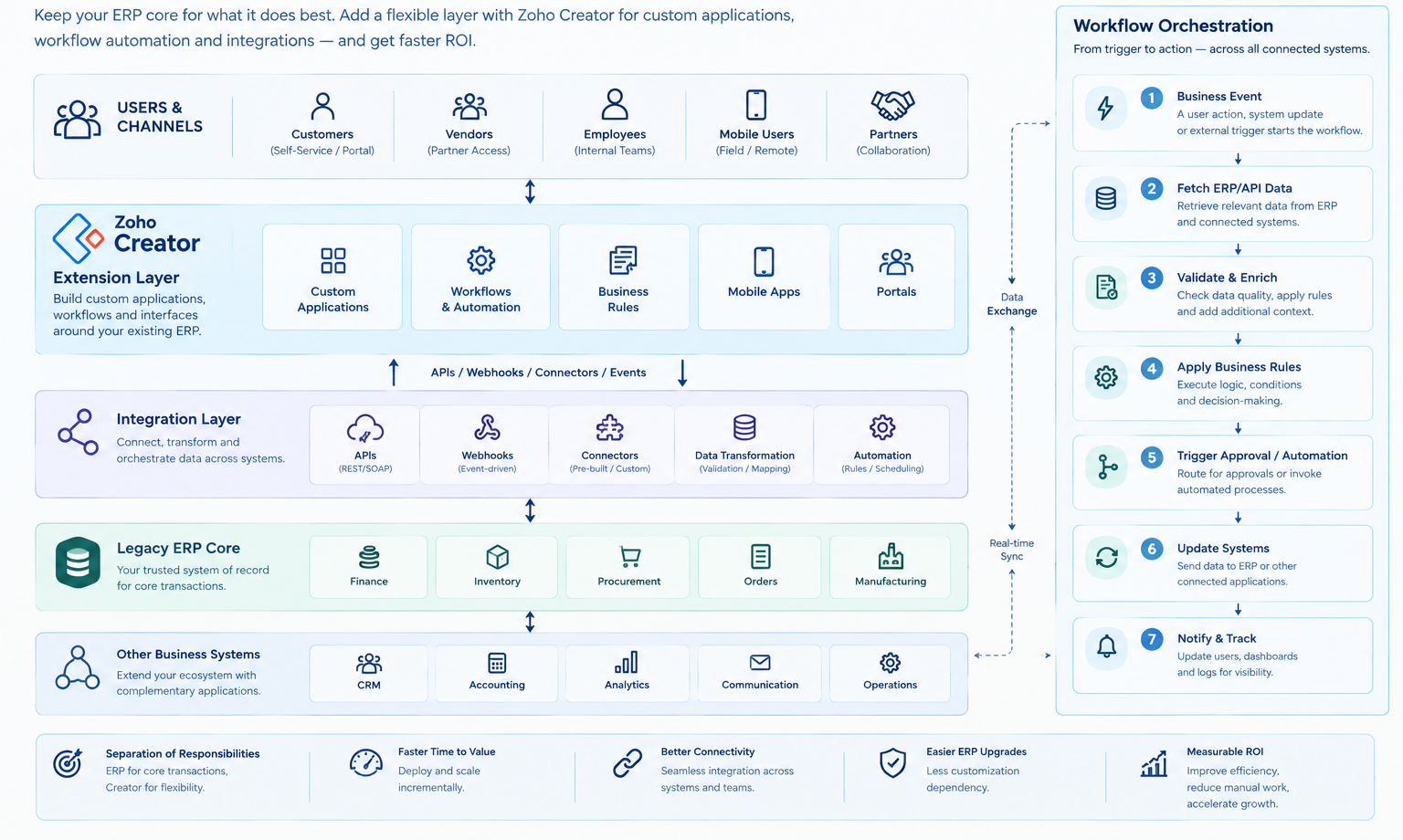Click the Zoho Creator logo icon
Image resolution: width=1403 pixels, height=840 pixels.
pyautogui.click(x=78, y=238)
